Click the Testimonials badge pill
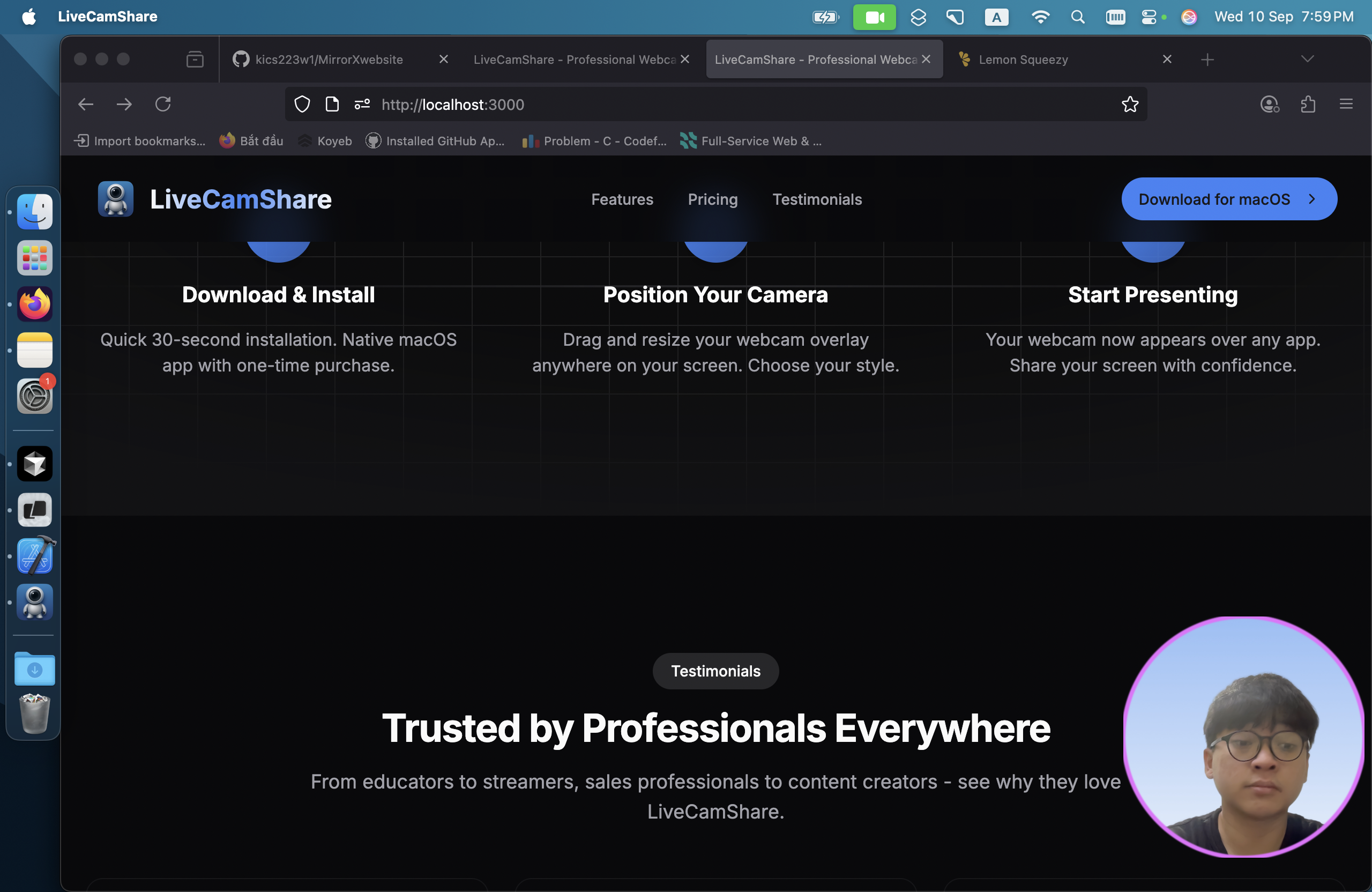The width and height of the screenshot is (1372, 892). pyautogui.click(x=715, y=671)
